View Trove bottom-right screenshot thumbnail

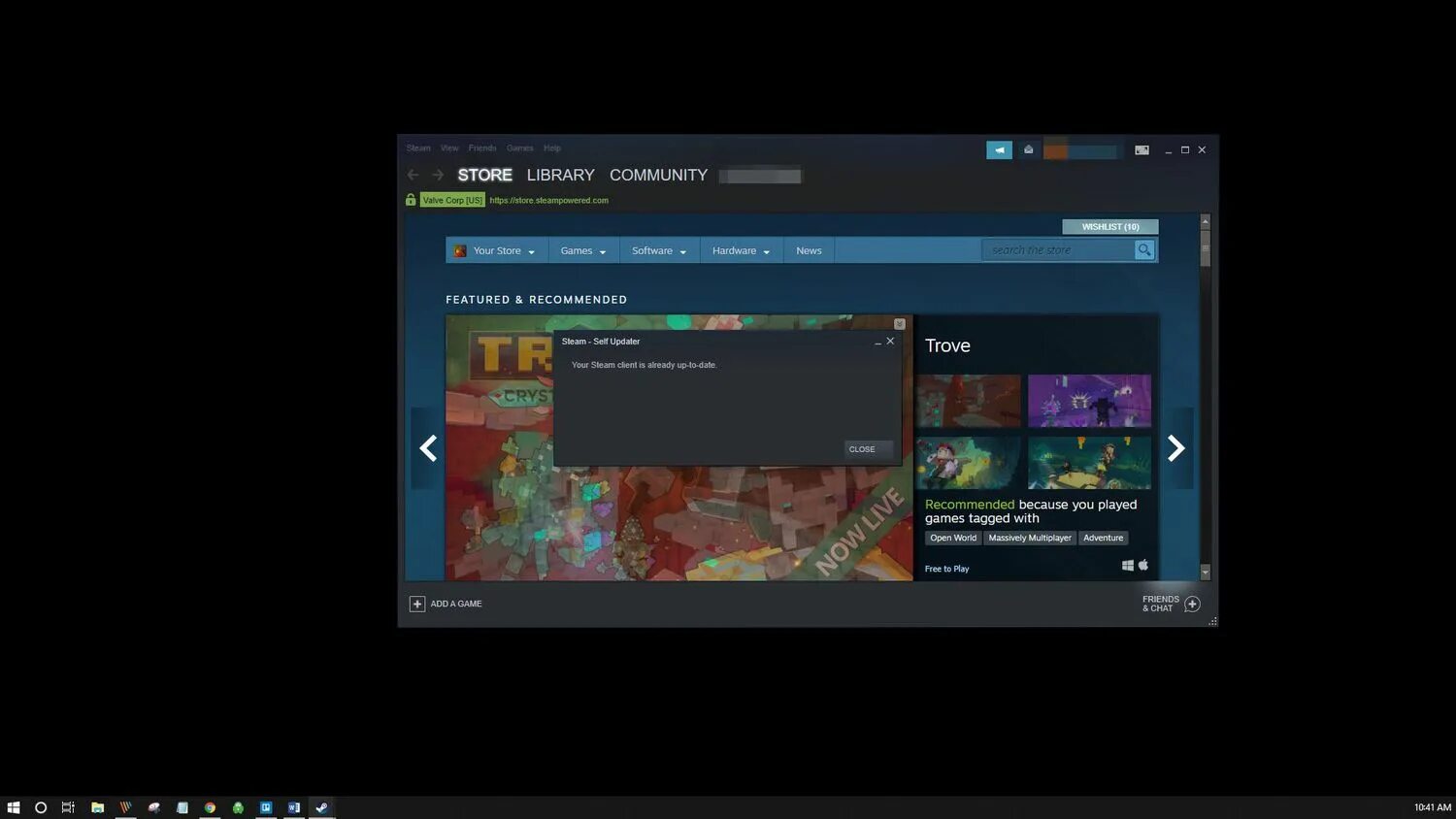1089,463
